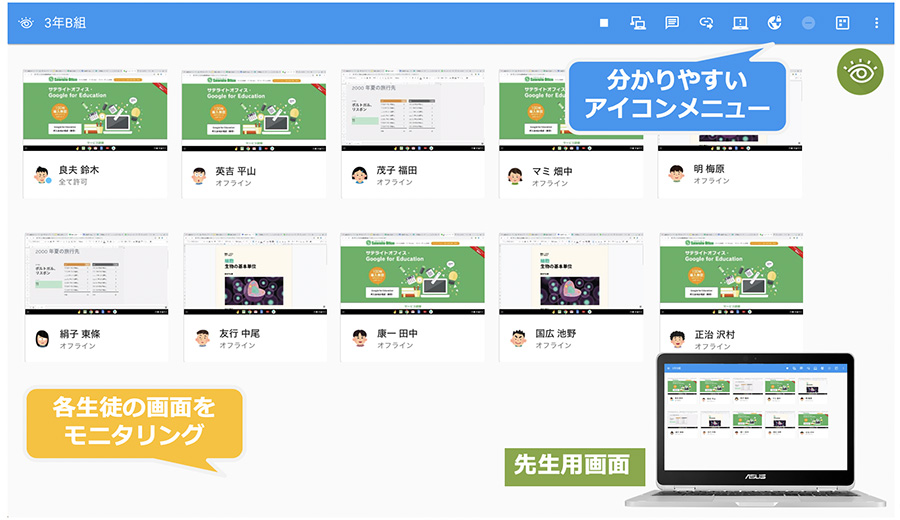Toggle the green eye monitoring button
The image size is (900, 520).
pyautogui.click(x=857, y=73)
